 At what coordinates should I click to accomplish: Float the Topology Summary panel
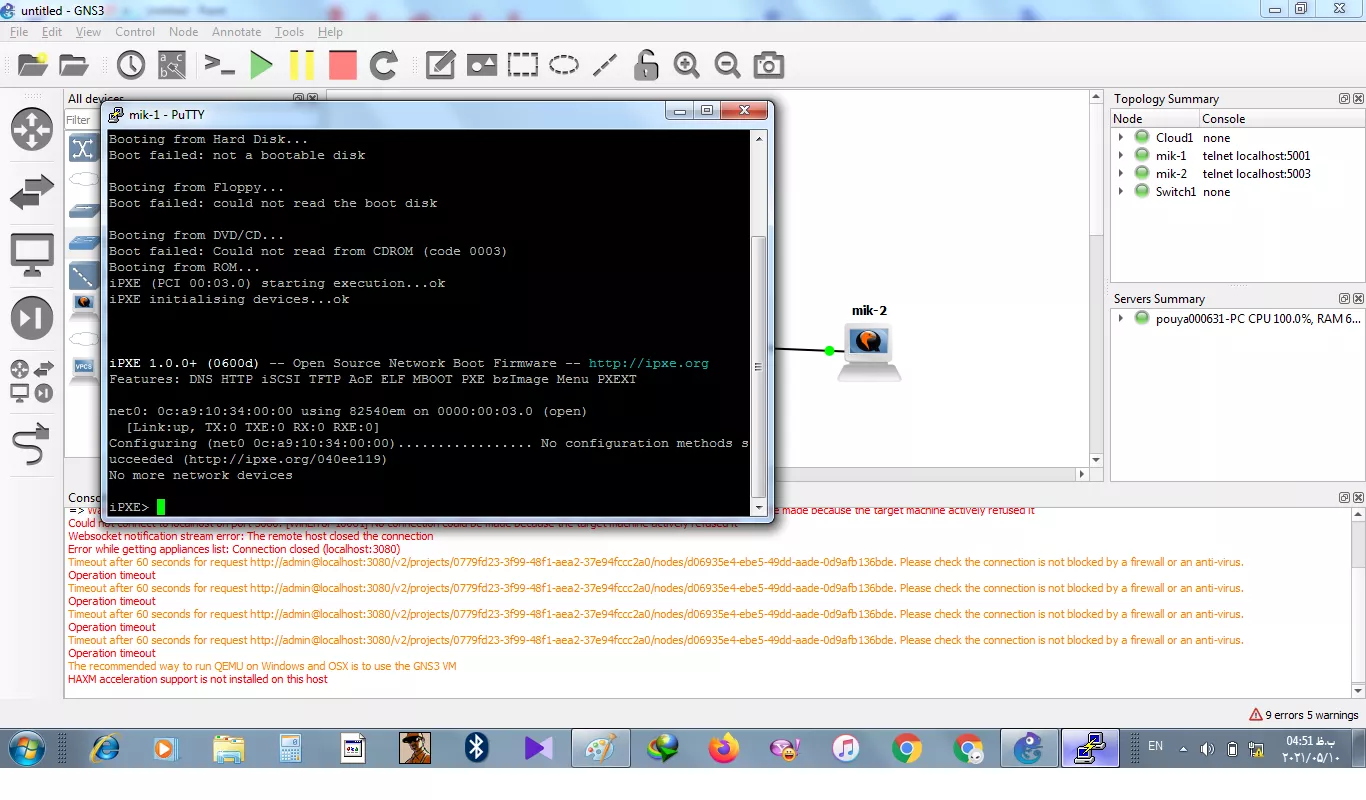coord(1344,99)
